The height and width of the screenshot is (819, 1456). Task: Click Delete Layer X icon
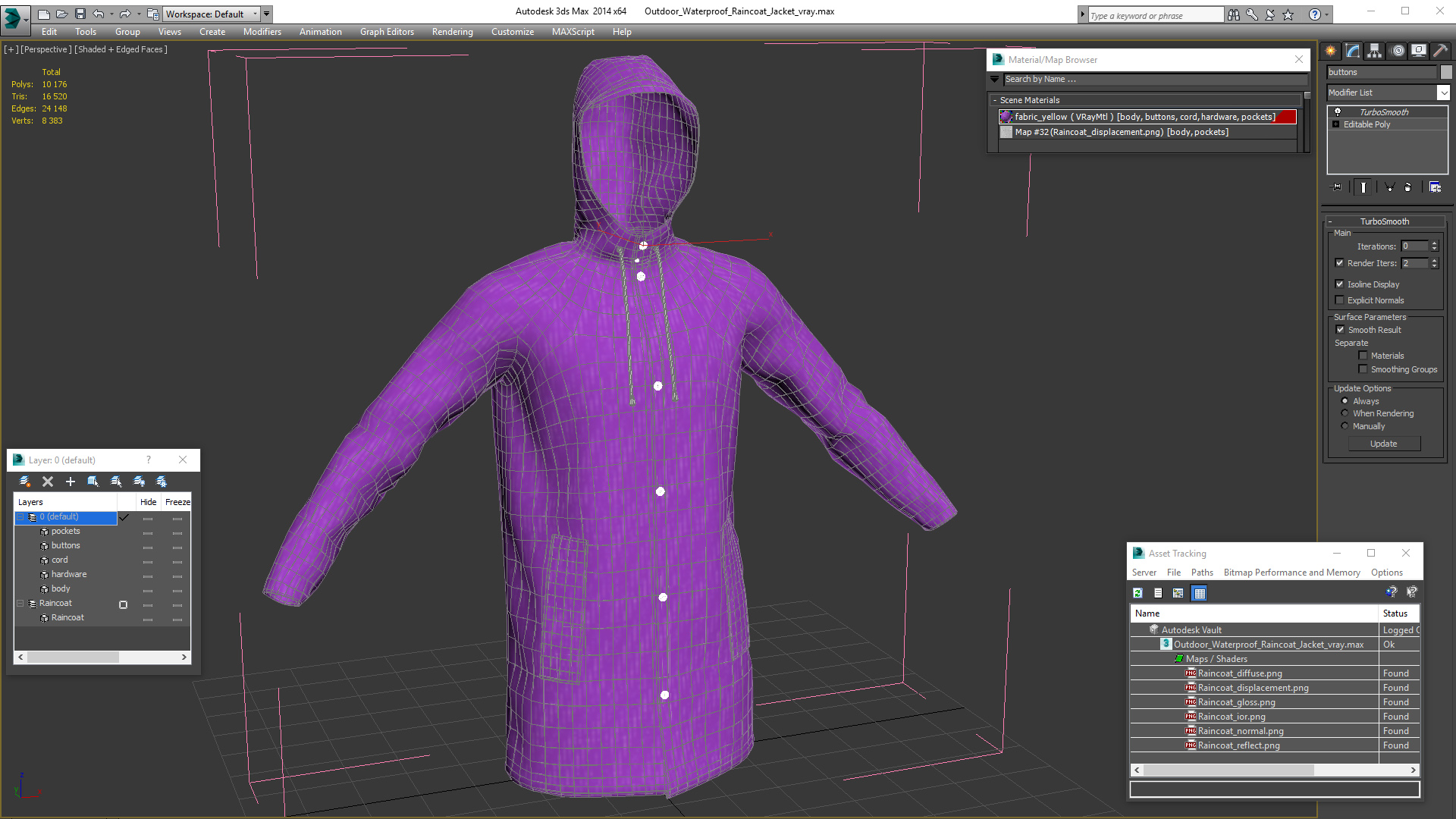coord(48,482)
